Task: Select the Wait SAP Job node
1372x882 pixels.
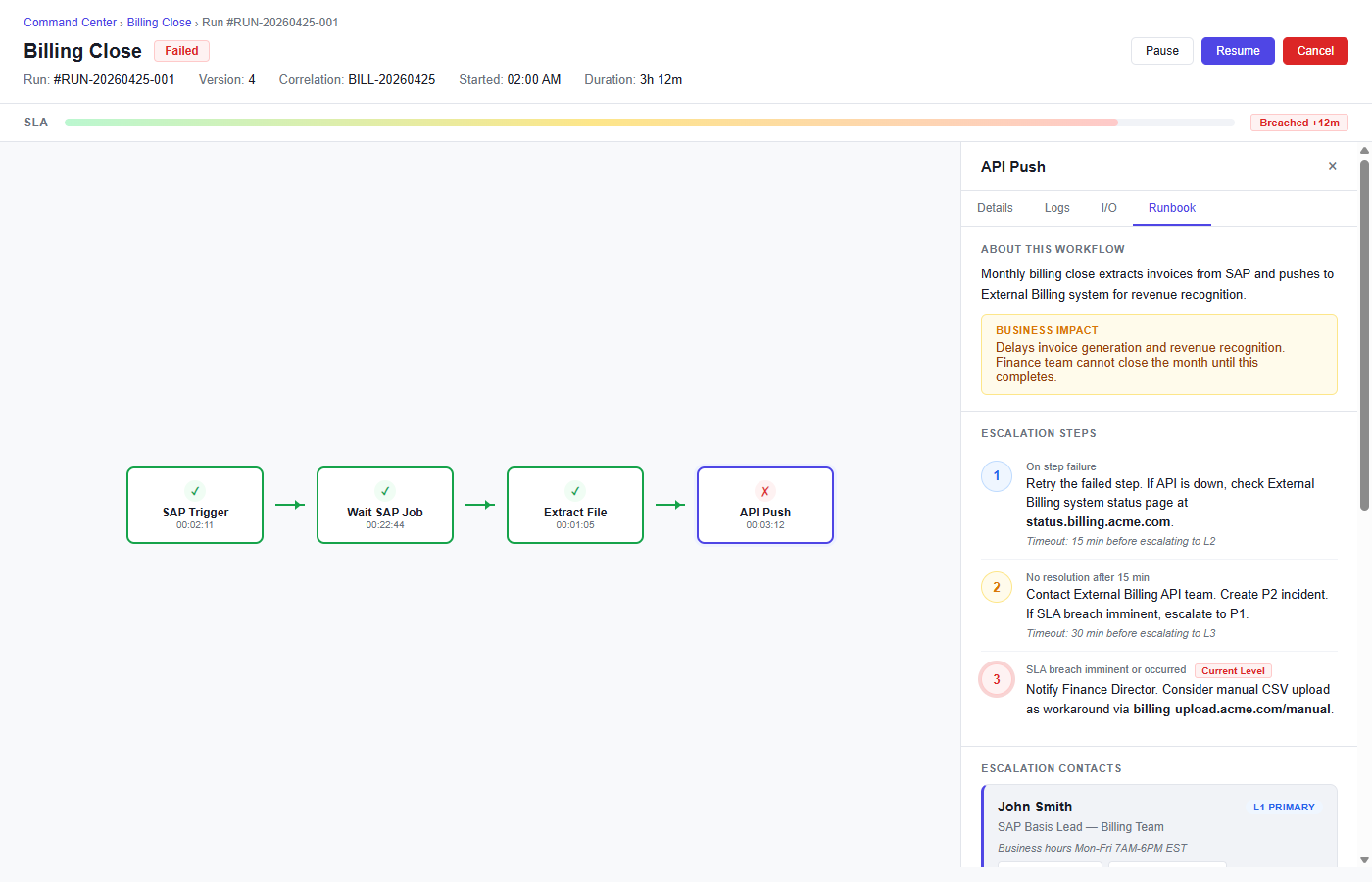Action: pos(385,505)
